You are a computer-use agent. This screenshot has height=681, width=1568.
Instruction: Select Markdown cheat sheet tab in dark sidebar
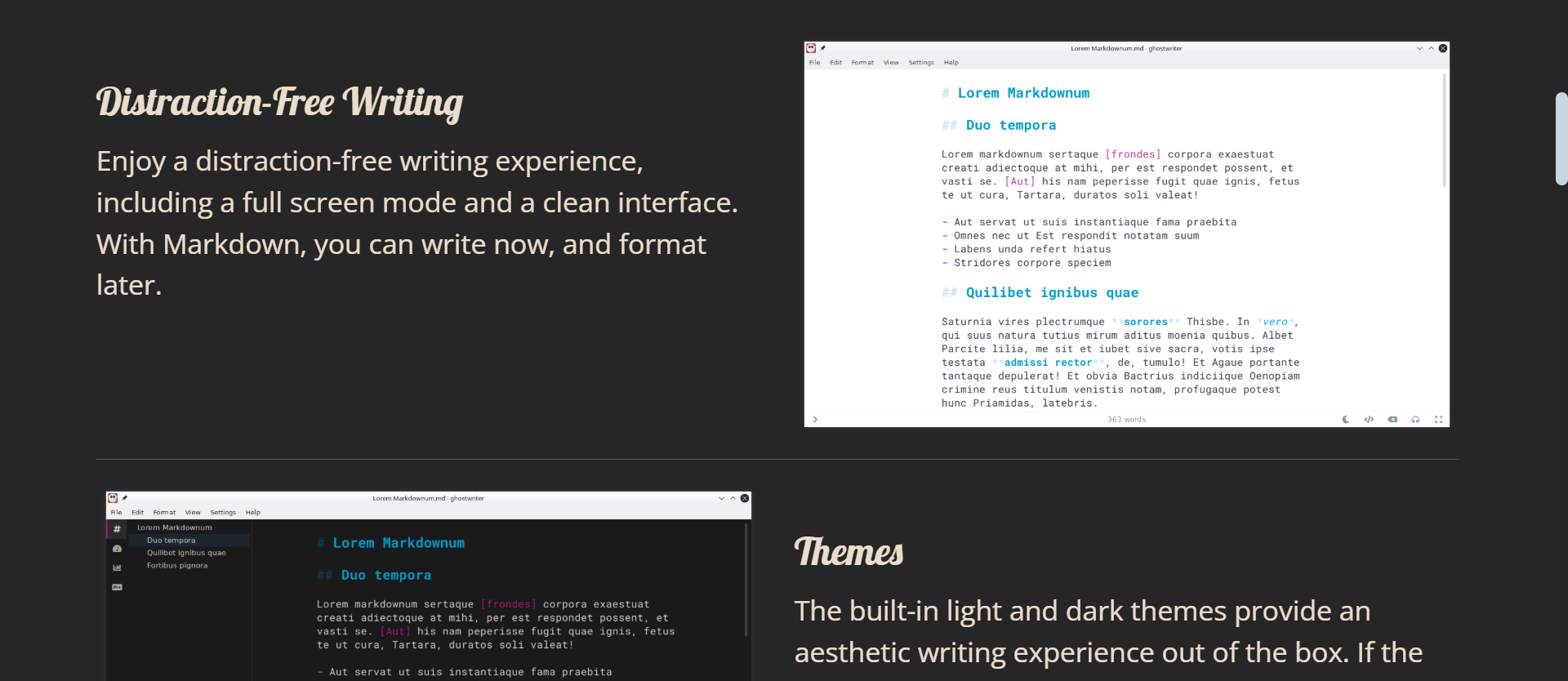(117, 587)
